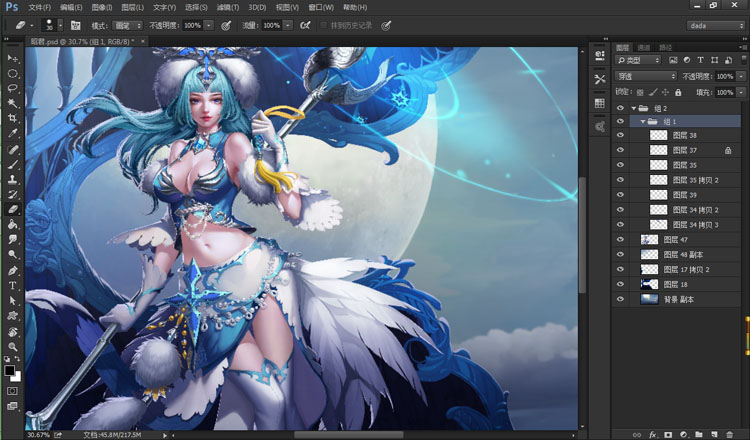Hide the 图层 47 layer

620,240
